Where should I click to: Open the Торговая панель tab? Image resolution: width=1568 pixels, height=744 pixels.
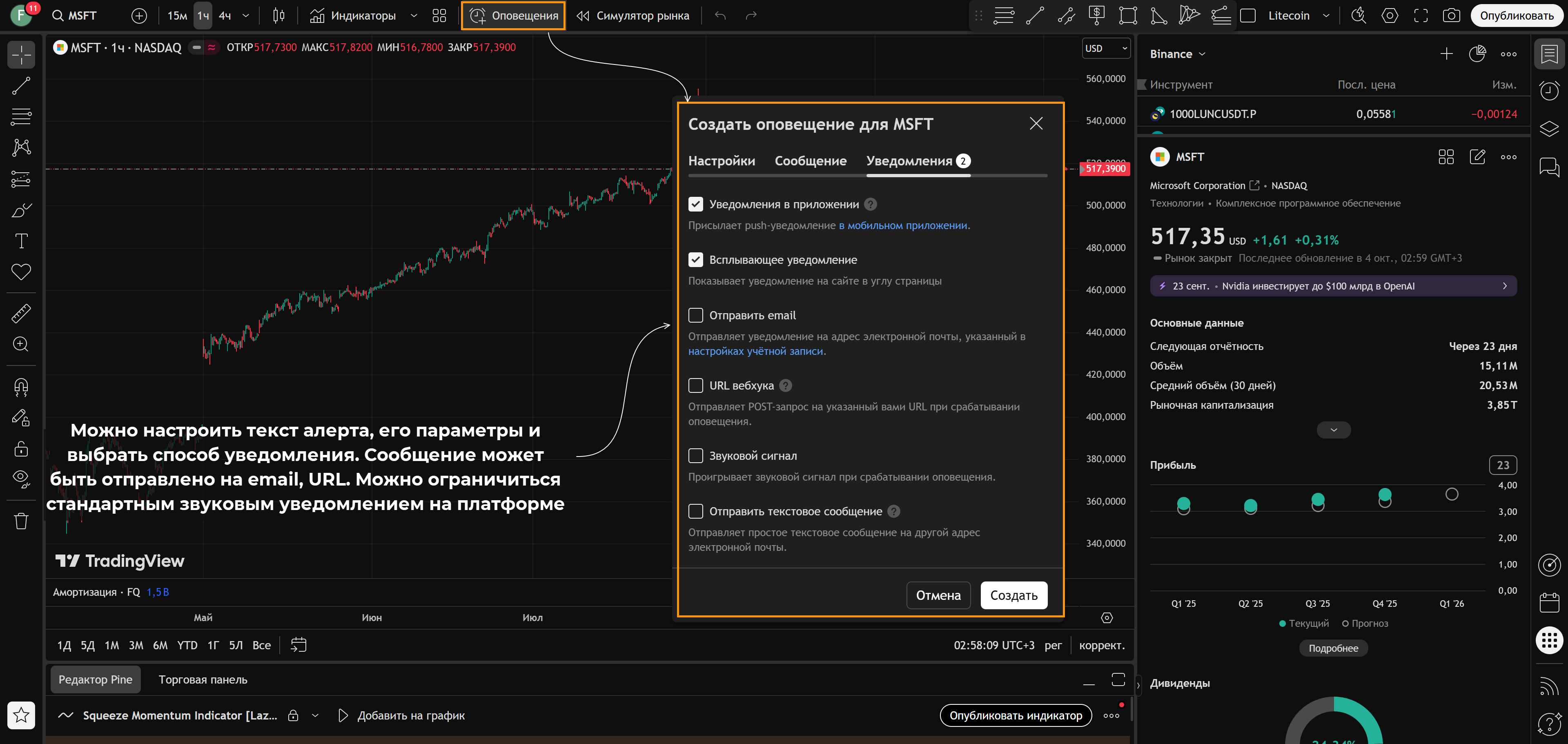203,679
